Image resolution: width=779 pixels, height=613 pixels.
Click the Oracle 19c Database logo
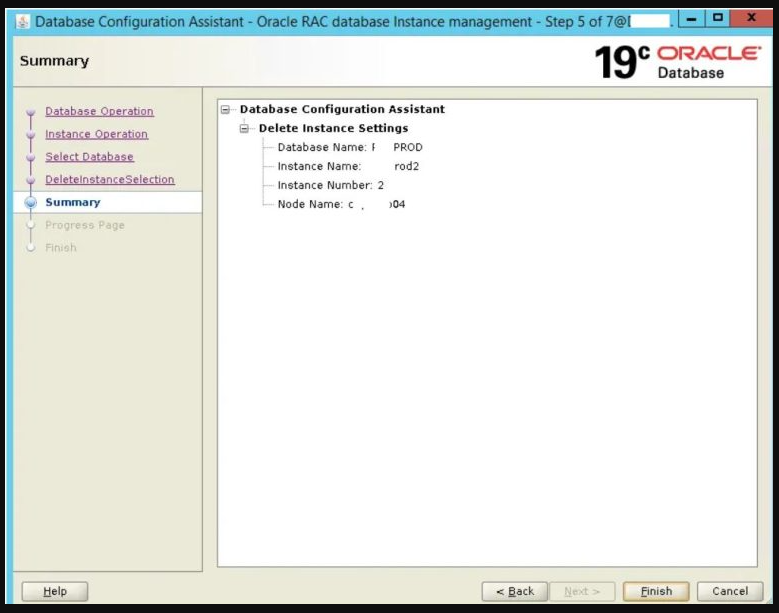678,62
